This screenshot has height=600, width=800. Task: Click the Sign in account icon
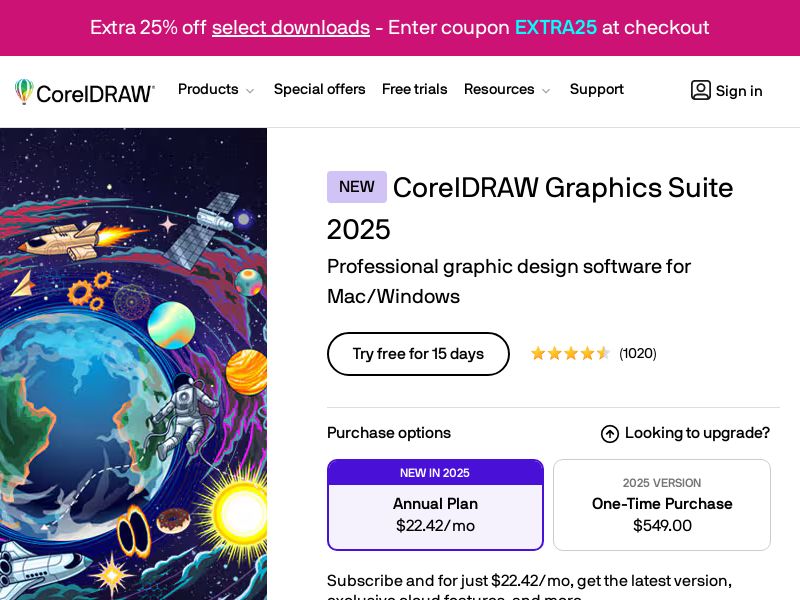pyautogui.click(x=701, y=90)
